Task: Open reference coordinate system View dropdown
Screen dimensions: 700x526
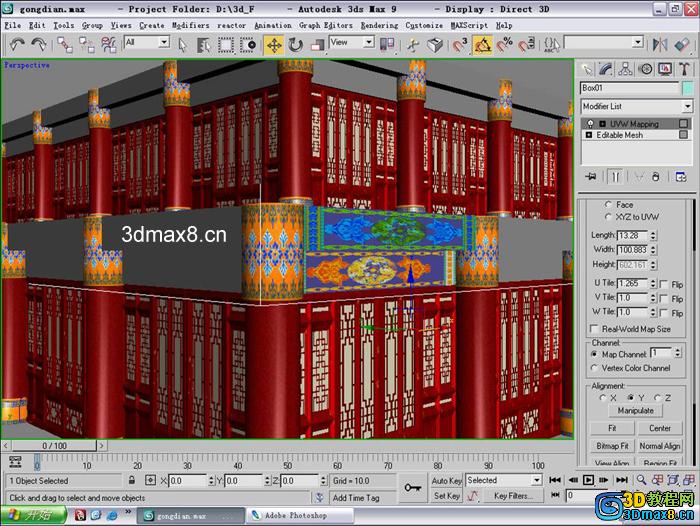Action: pyautogui.click(x=368, y=42)
